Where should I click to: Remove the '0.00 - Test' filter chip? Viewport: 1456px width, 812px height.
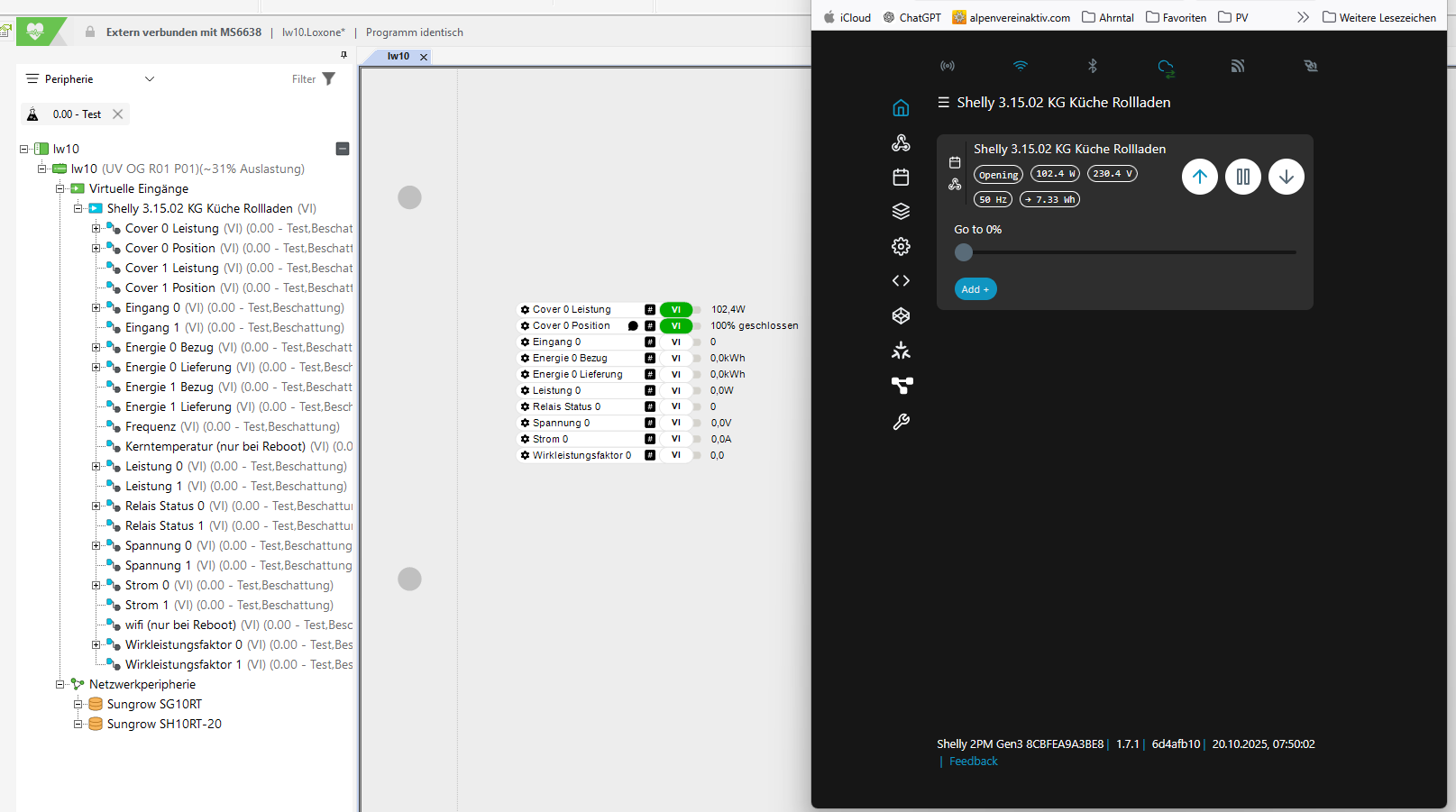[118, 114]
